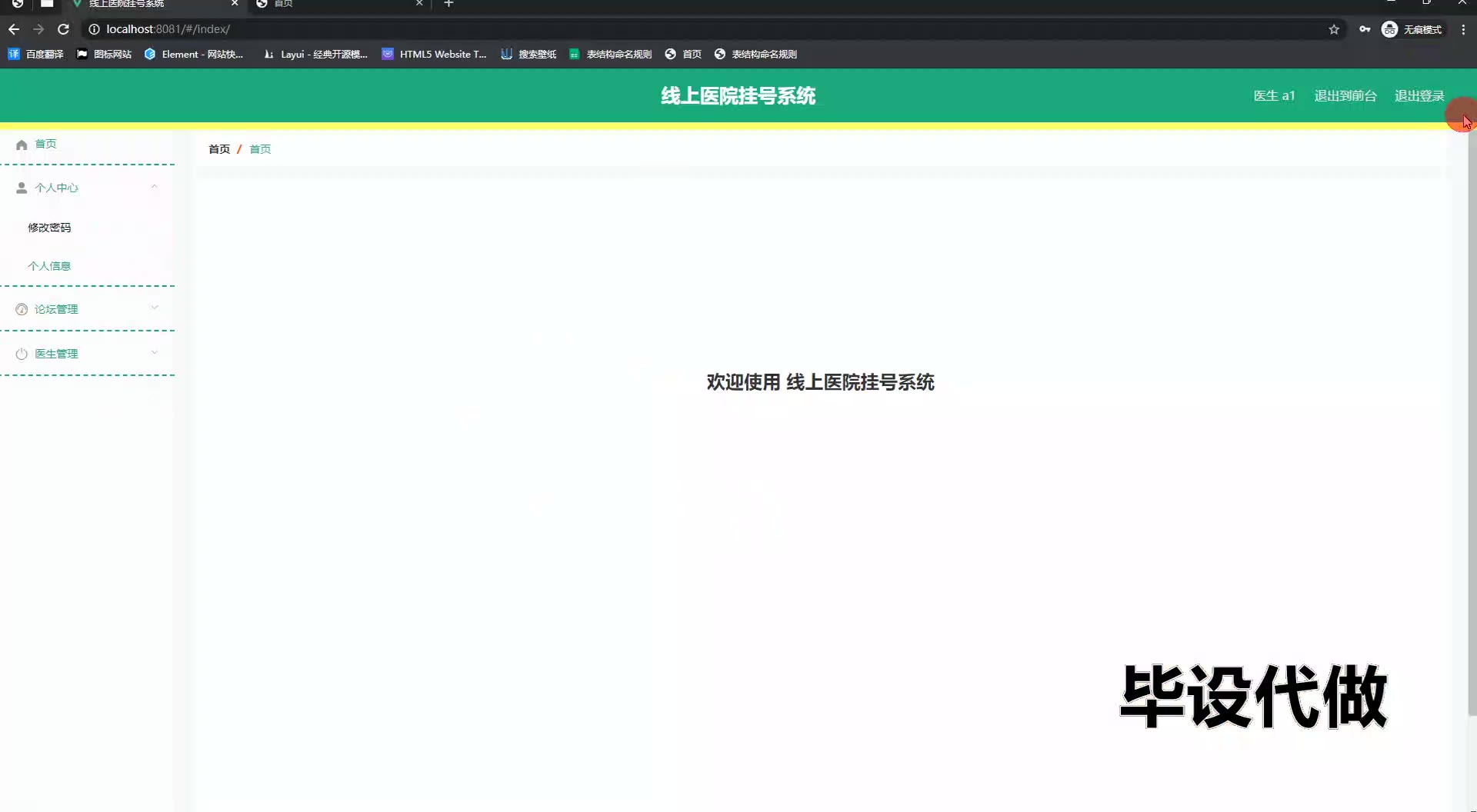This screenshot has width=1477, height=812.
Task: Click the site info icon in address bar
Action: (94, 29)
